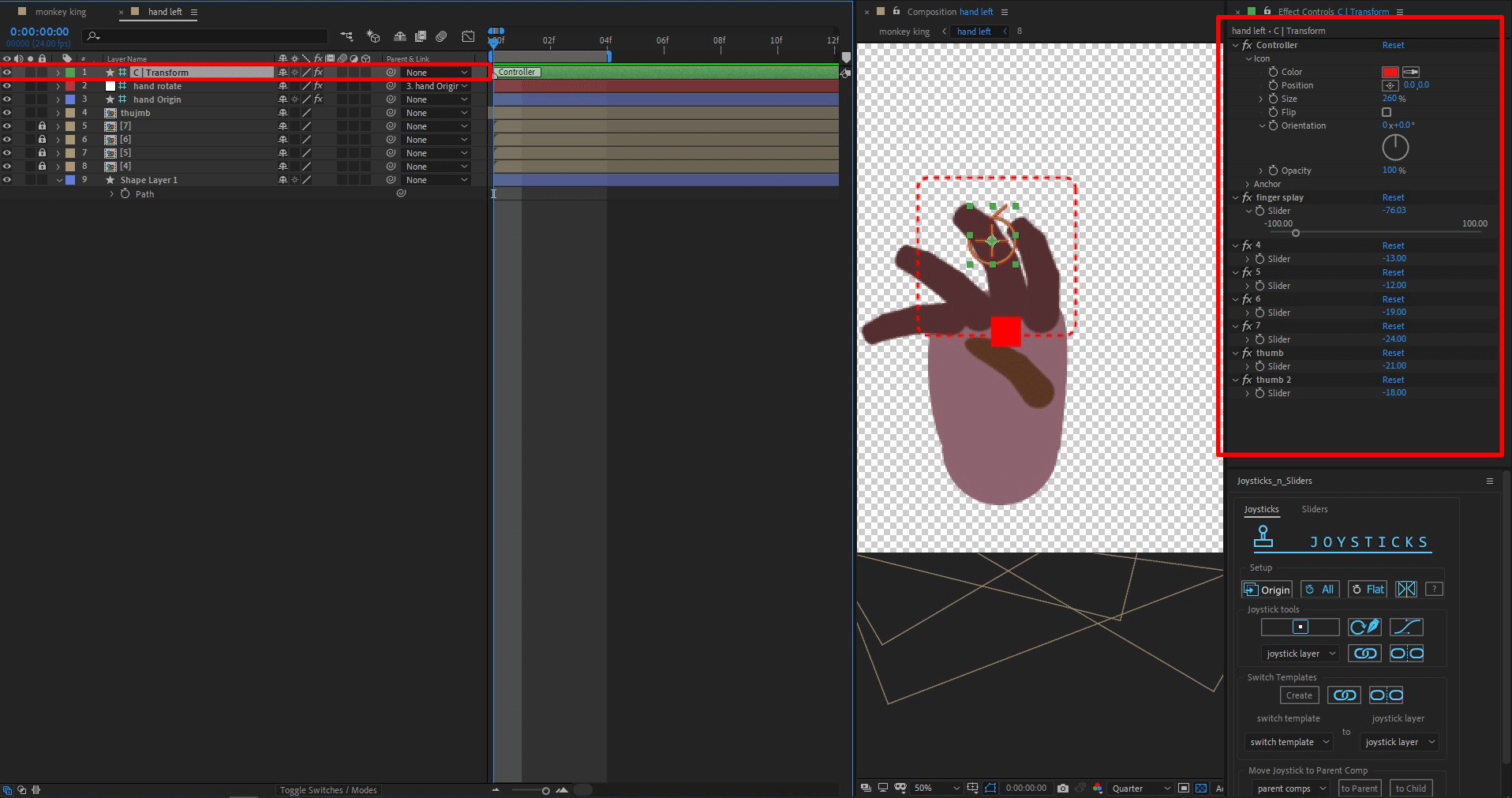Hide the C | Transform layer visibility eye
This screenshot has width=1512, height=798.
pos(6,72)
